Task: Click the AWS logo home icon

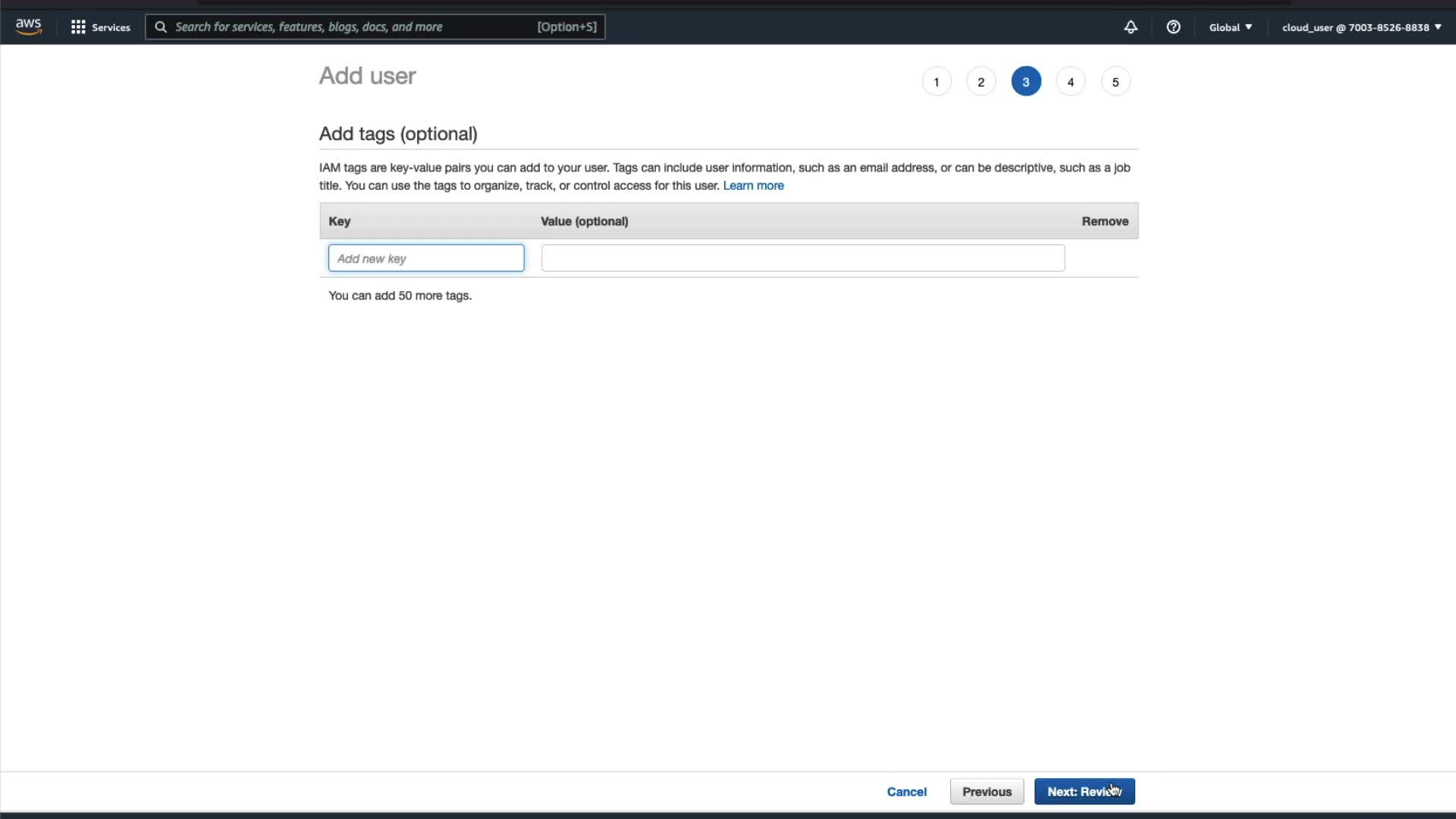Action: (x=28, y=27)
